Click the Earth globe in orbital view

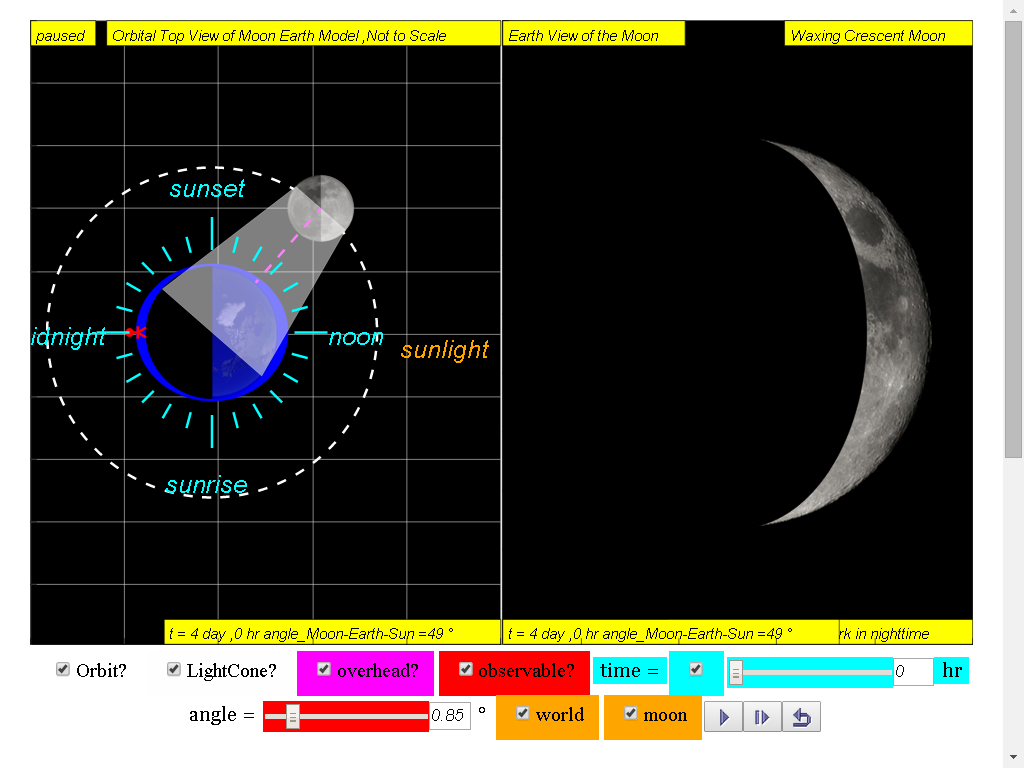[x=212, y=332]
